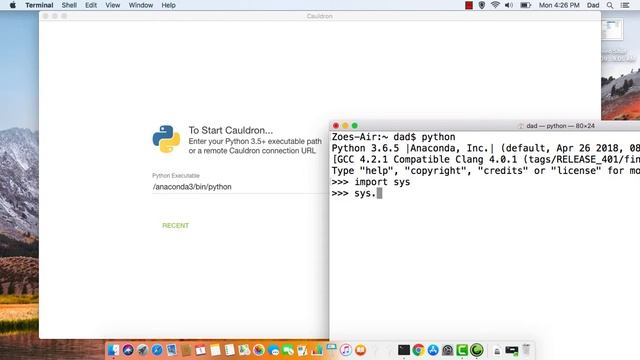Screen dimensions: 640x360
Task: Open the Contacts book icon in the Dock
Action: [187, 350]
